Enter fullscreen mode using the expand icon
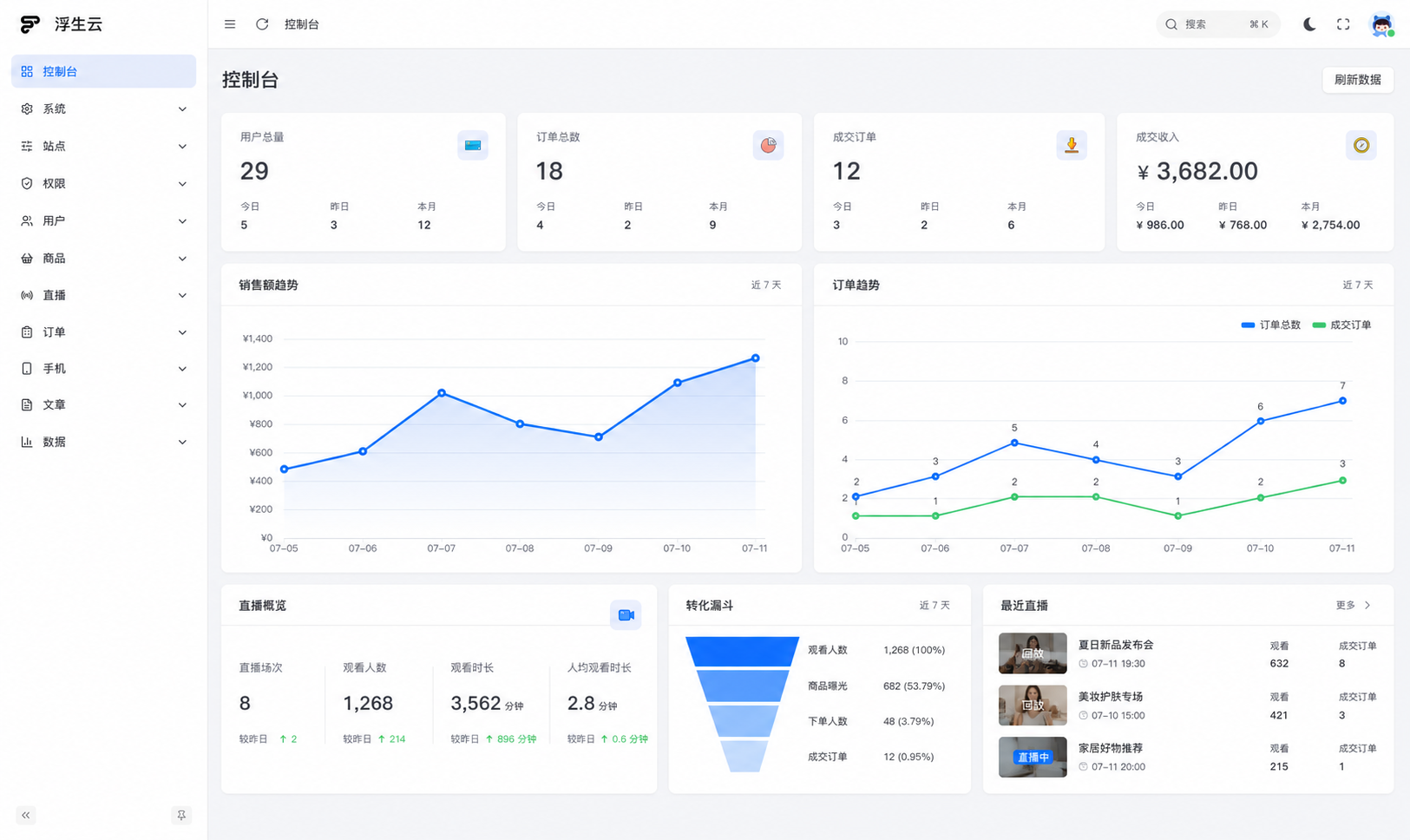The height and width of the screenshot is (840, 1410). click(1343, 24)
